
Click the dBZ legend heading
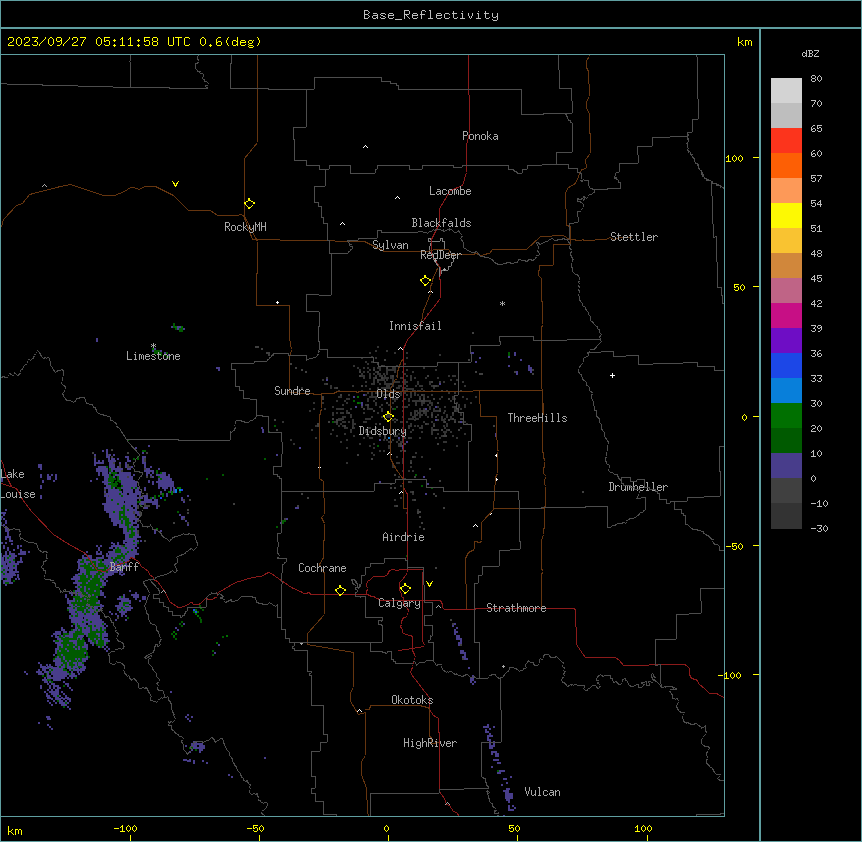810,54
